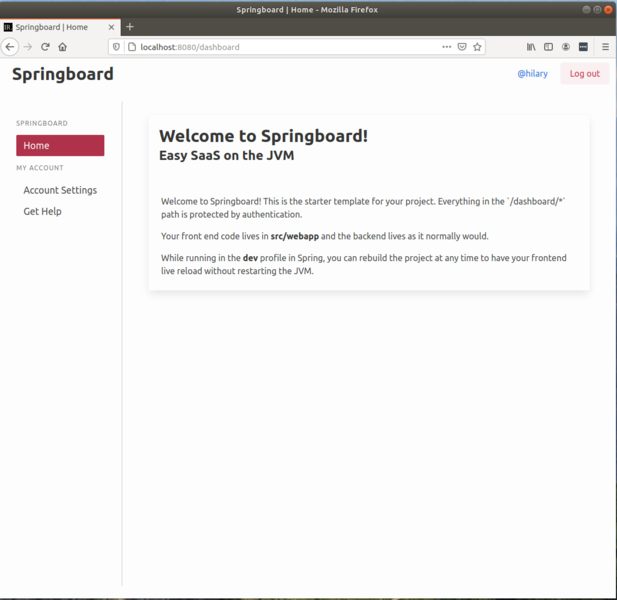Open the @hilary profile link
617x600 pixels.
pos(532,74)
